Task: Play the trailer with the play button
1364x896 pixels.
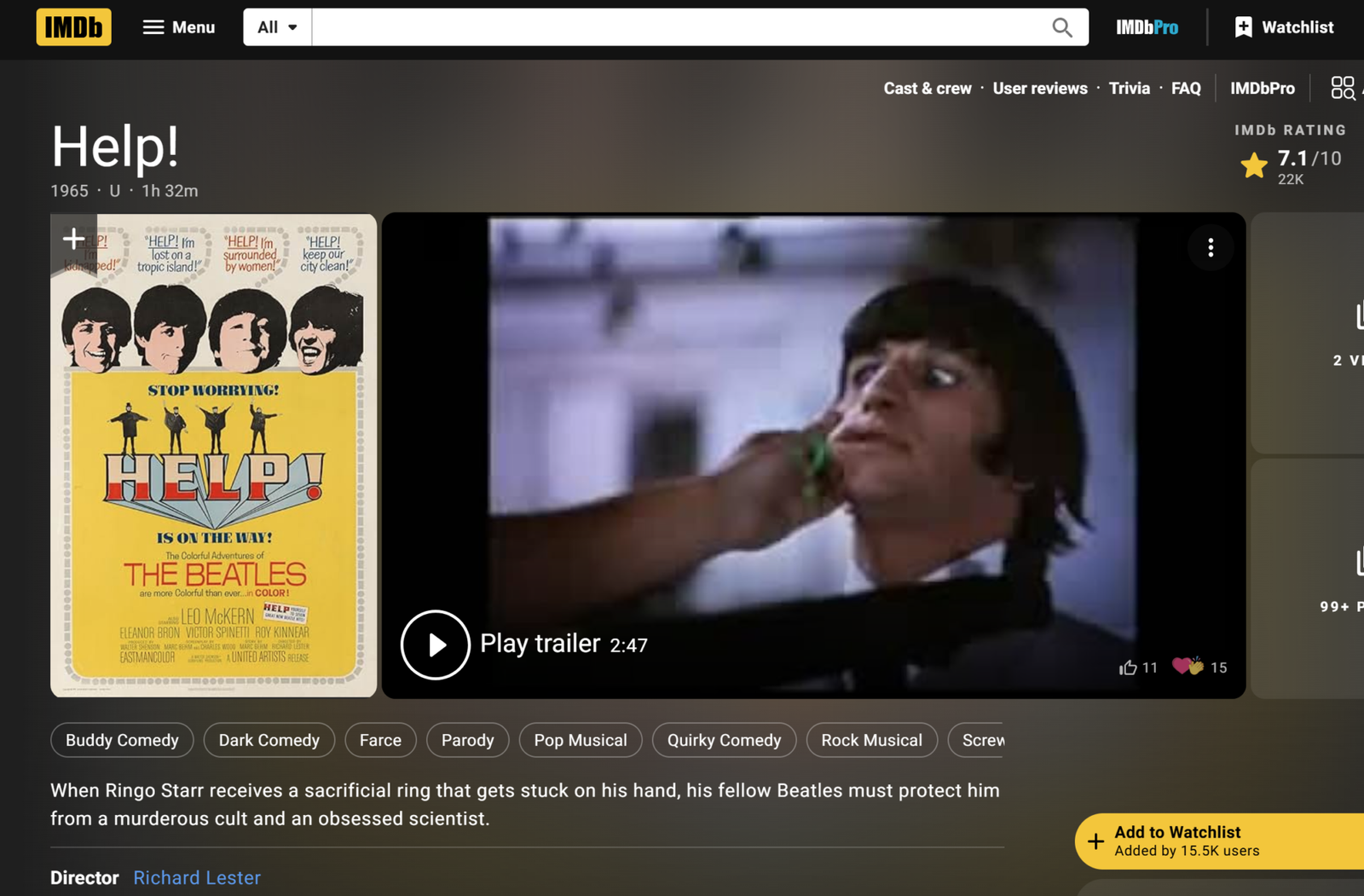Action: [x=436, y=645]
